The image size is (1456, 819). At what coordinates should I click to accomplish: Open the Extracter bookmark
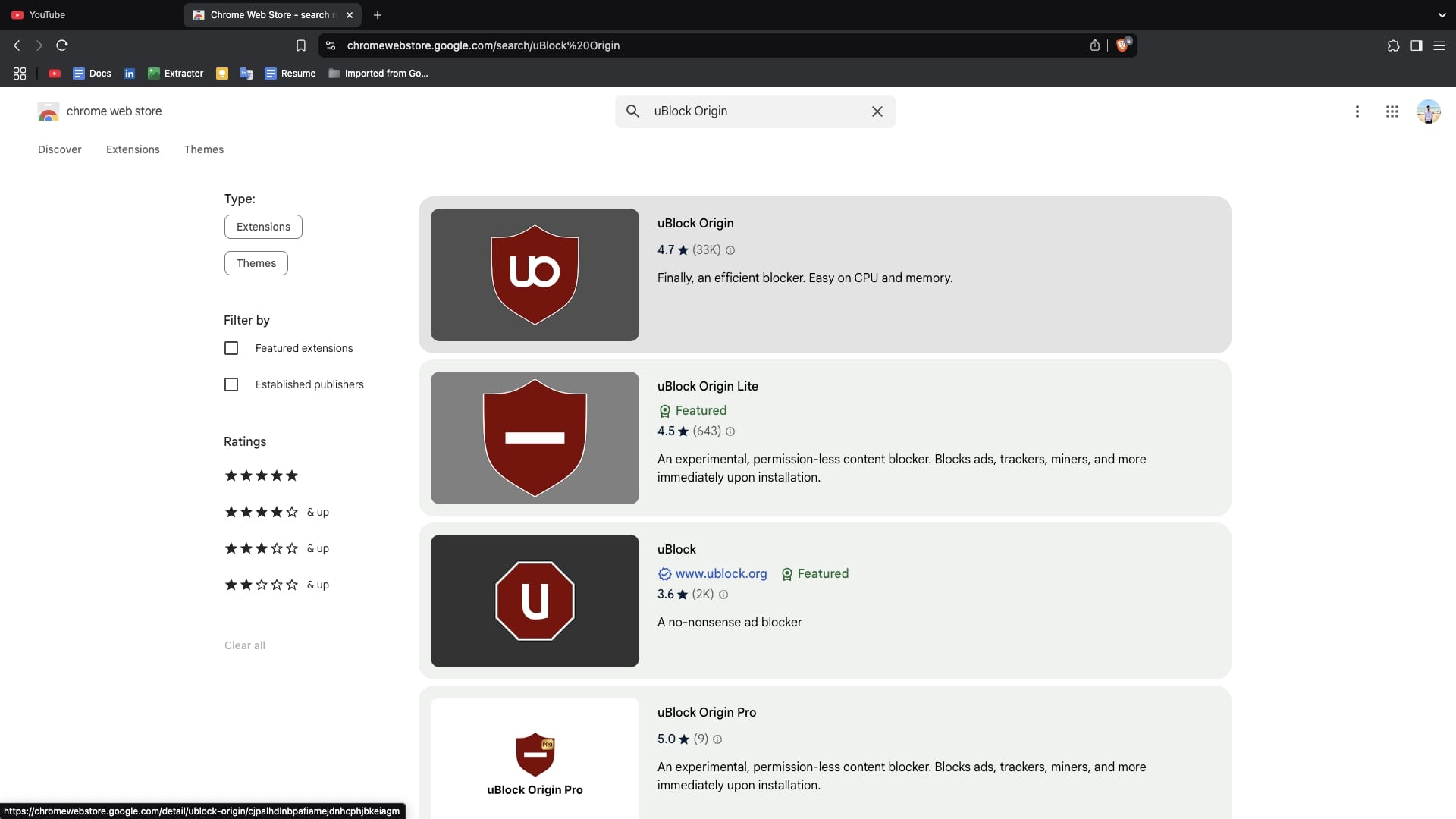click(175, 74)
